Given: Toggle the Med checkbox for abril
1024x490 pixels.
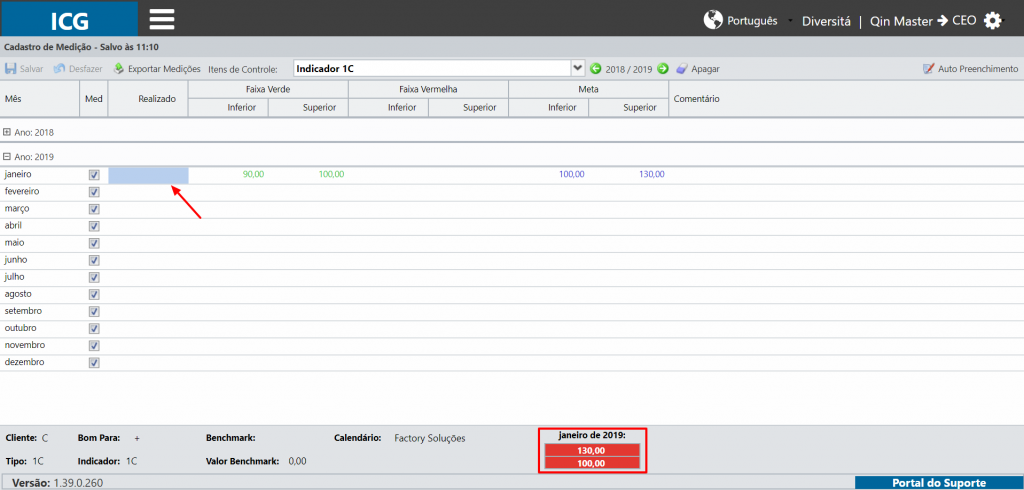Looking at the screenshot, I should point(94,226).
